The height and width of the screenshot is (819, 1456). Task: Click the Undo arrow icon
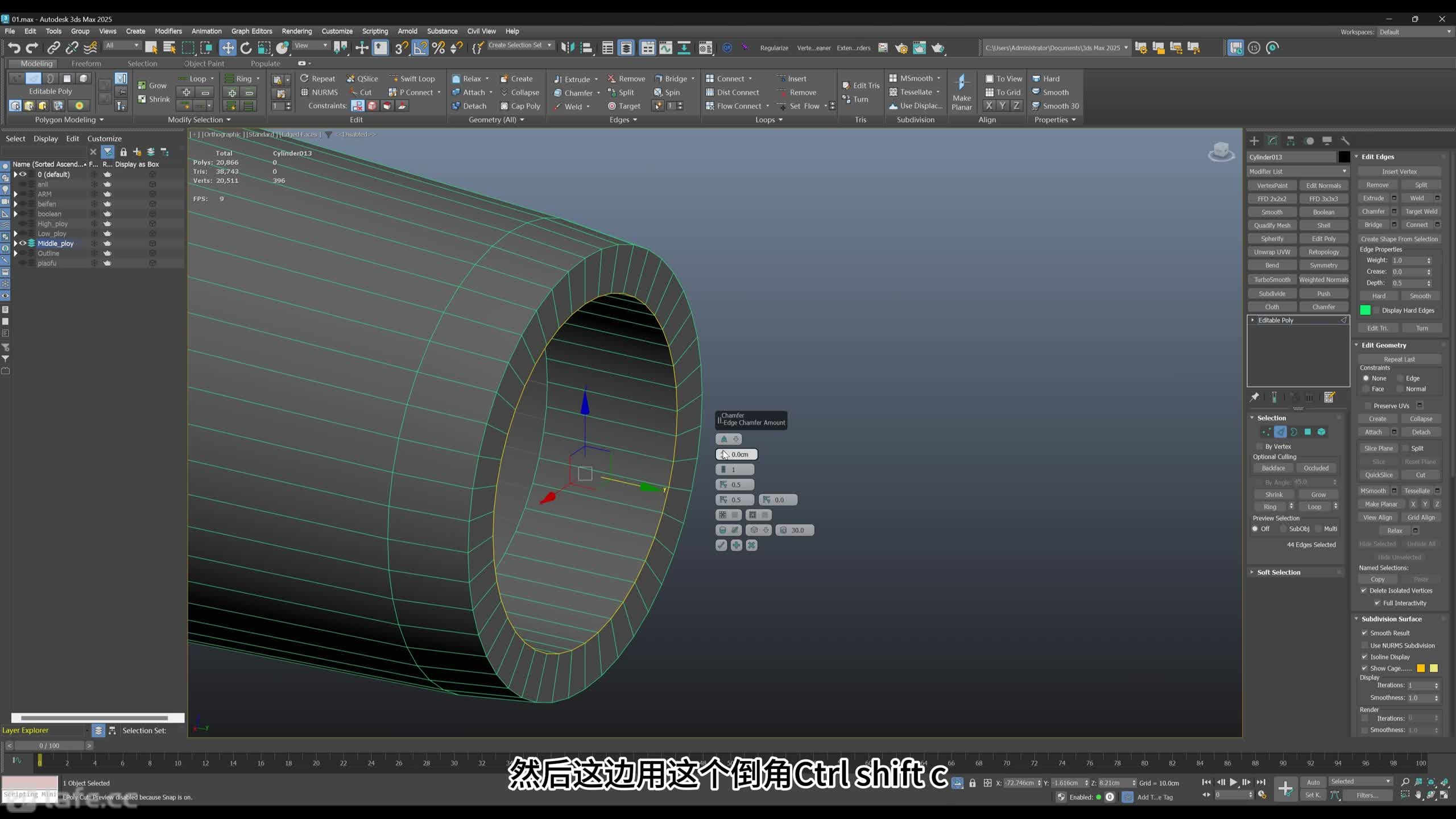(14, 48)
